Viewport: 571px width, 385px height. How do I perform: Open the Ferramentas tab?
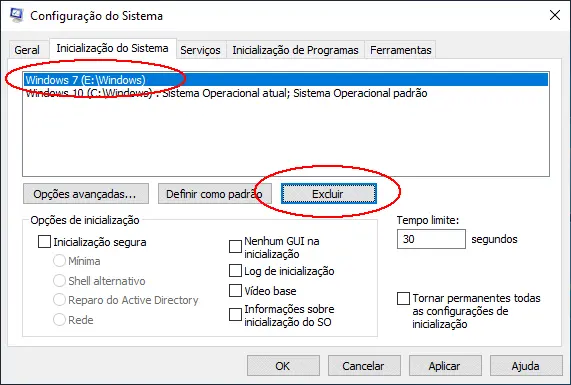coord(401,50)
